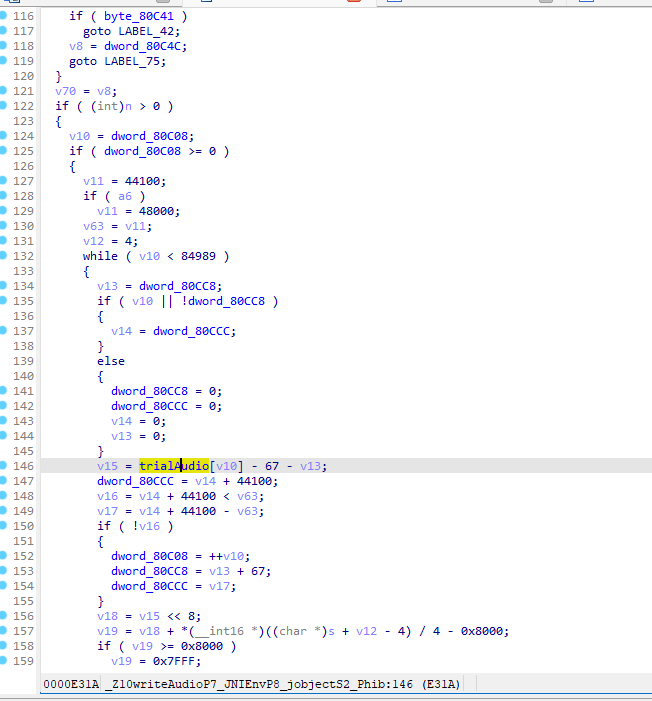This screenshot has height=701, width=652.
Task: Set breakpoint marker beside line 141
Action: tap(3, 390)
